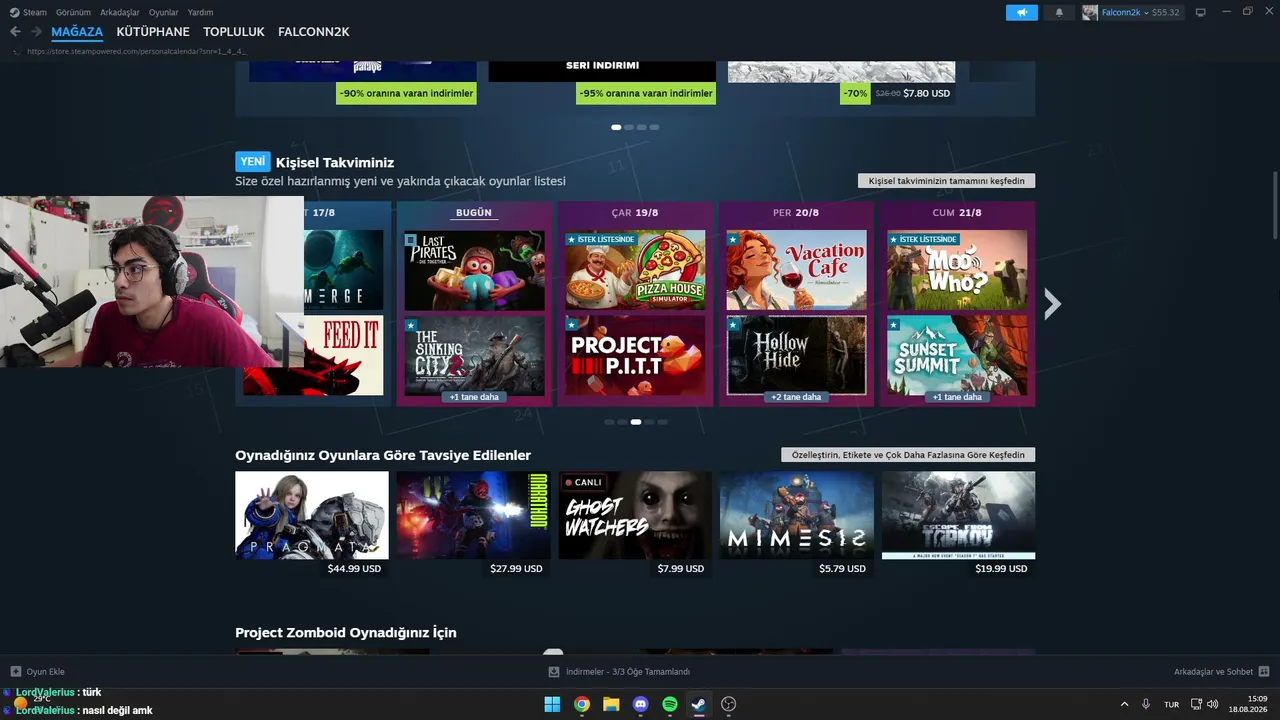Click the star badge on Project P.I.T.T
This screenshot has width=1280, height=720.
coord(572,325)
